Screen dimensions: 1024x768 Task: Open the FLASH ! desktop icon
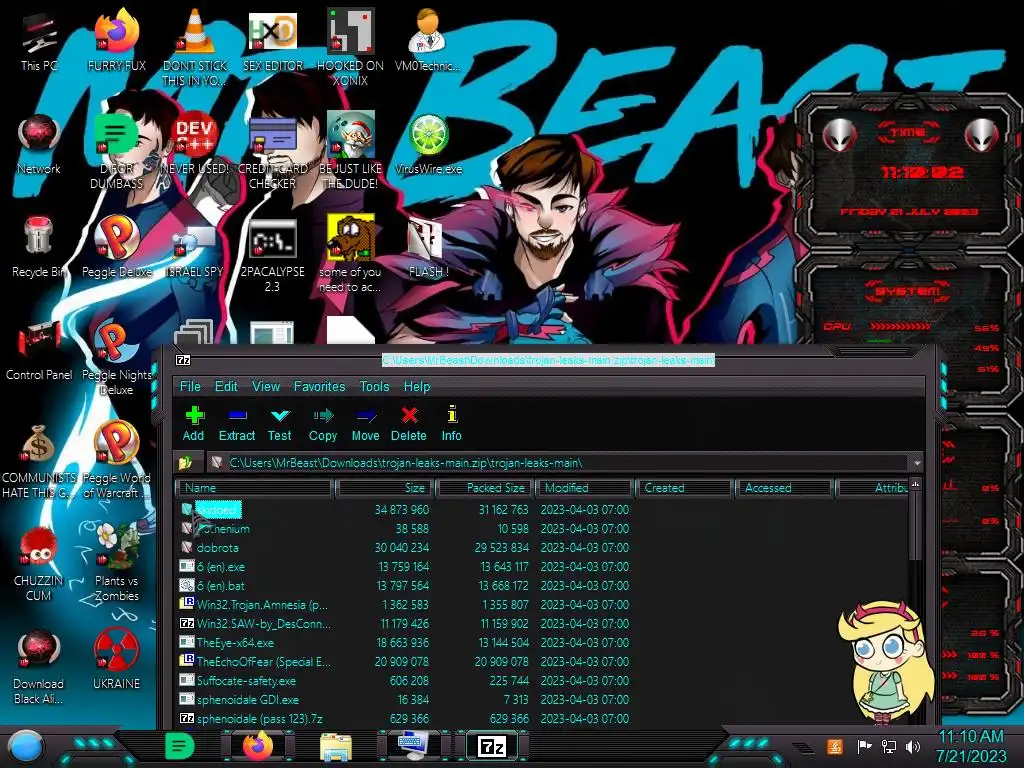428,247
